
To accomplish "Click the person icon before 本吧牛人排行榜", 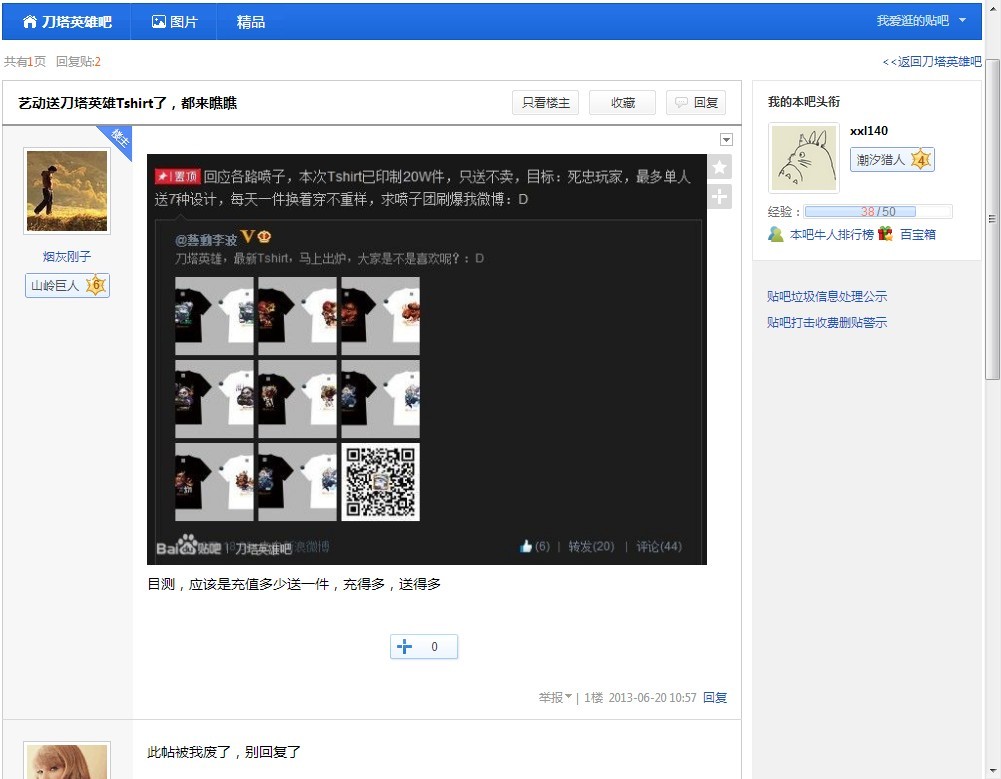I will click(x=776, y=234).
